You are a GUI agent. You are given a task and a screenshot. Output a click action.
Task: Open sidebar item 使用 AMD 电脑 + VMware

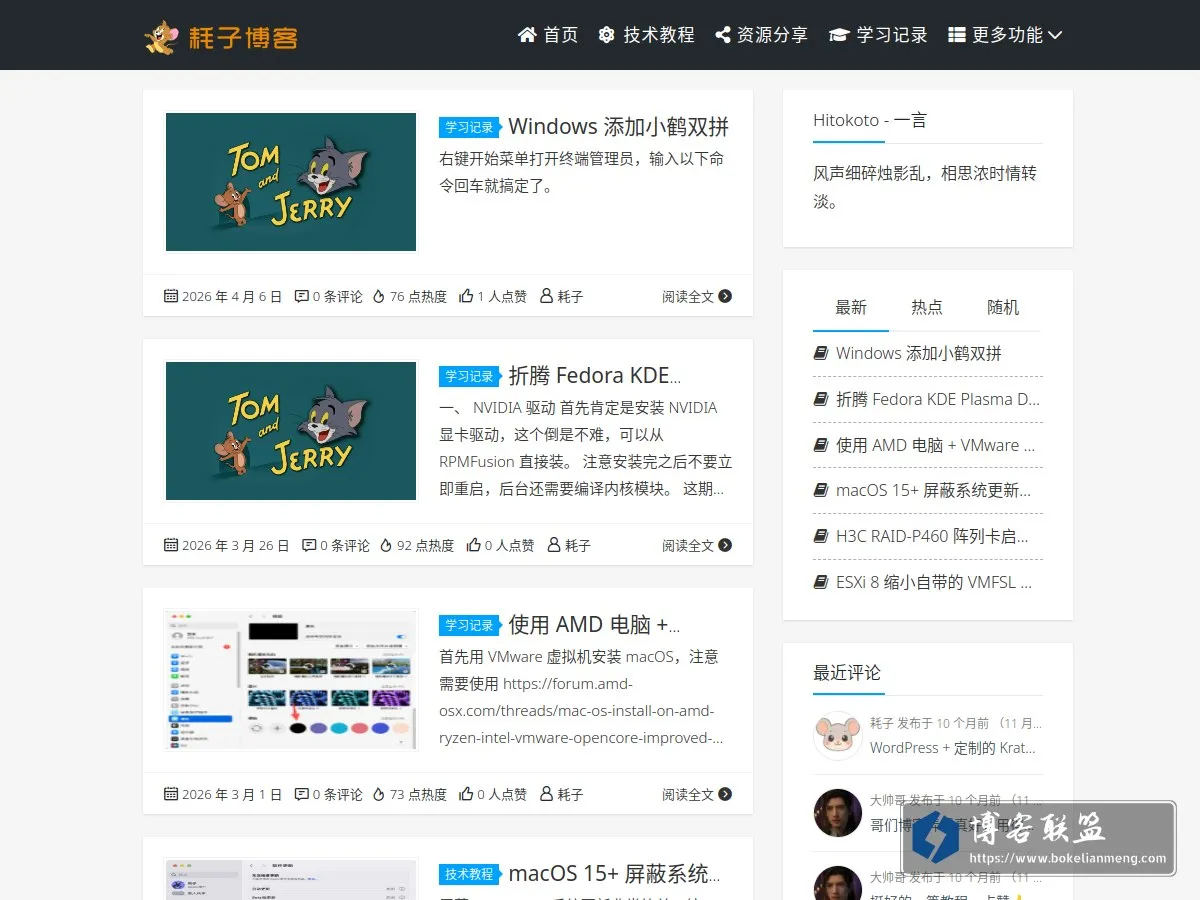(936, 445)
